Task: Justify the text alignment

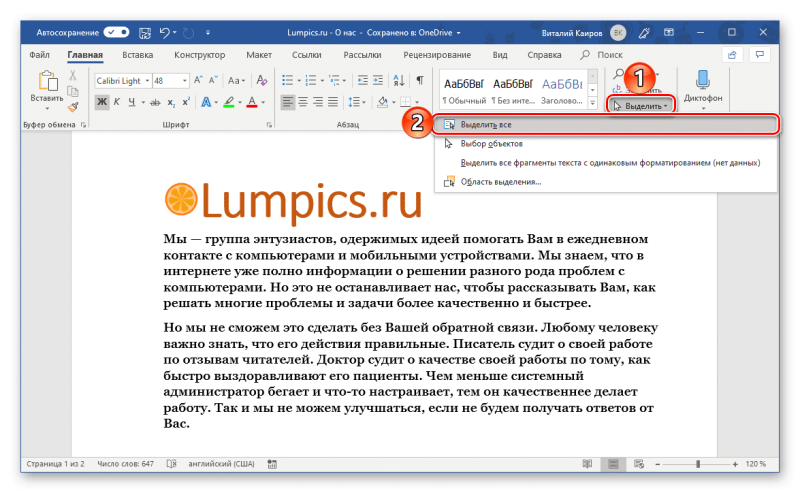Action: (333, 103)
